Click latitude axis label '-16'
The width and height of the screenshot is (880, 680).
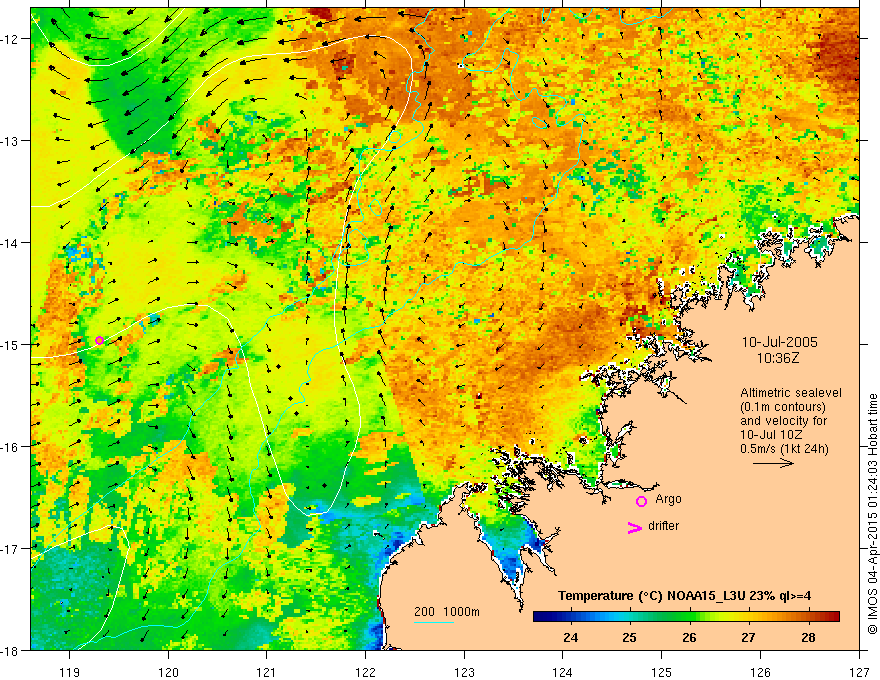(x=11, y=447)
